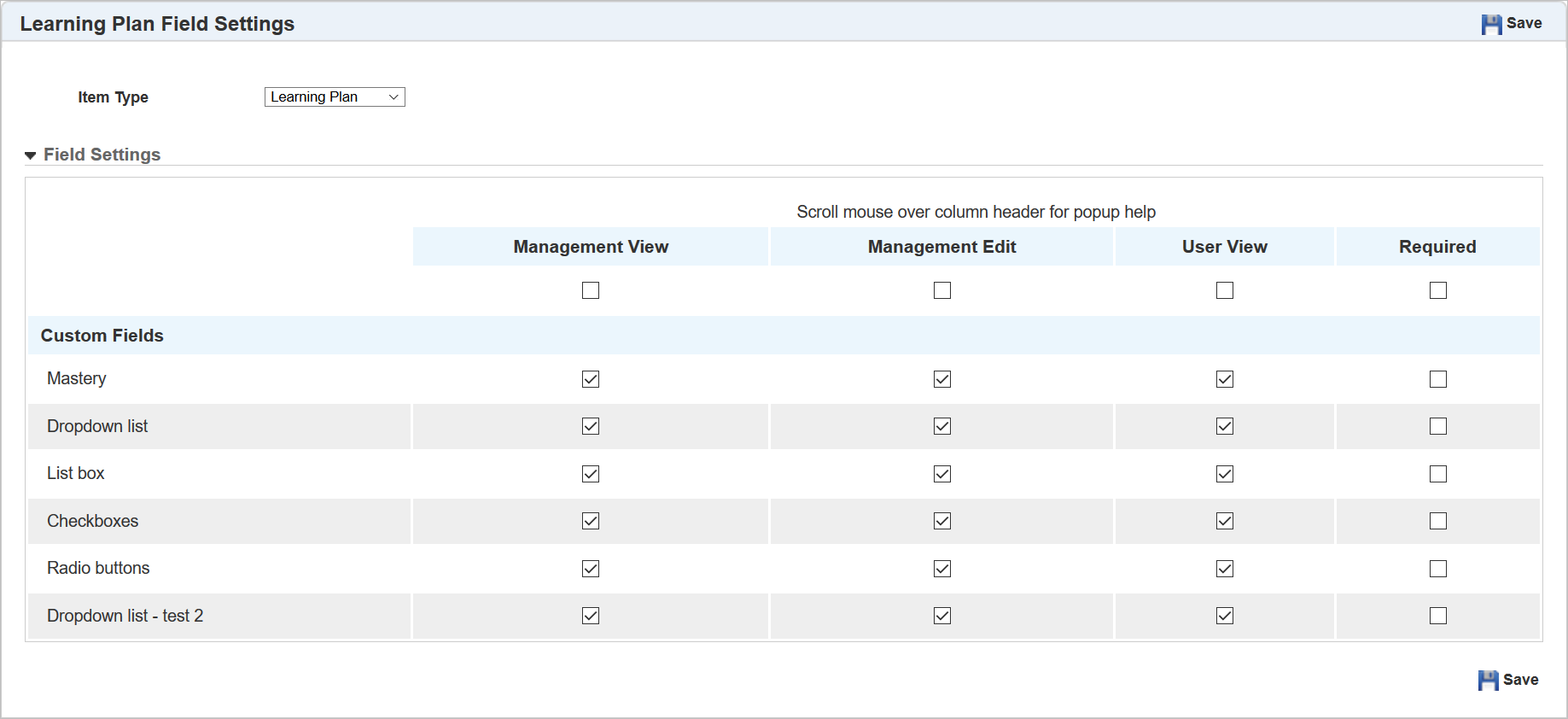Check the select-all Management Edit checkbox

(942, 290)
